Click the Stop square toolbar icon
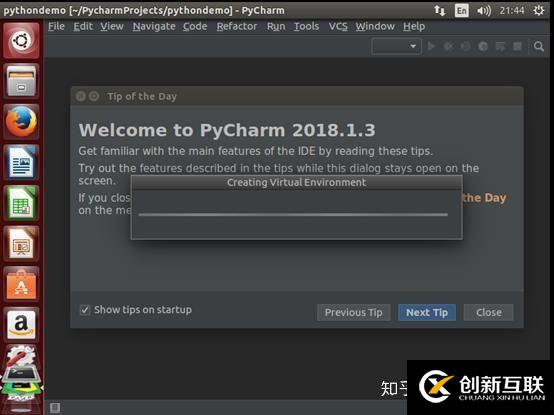Screen dimensions: 554x415 pyautogui.click(x=517, y=46)
